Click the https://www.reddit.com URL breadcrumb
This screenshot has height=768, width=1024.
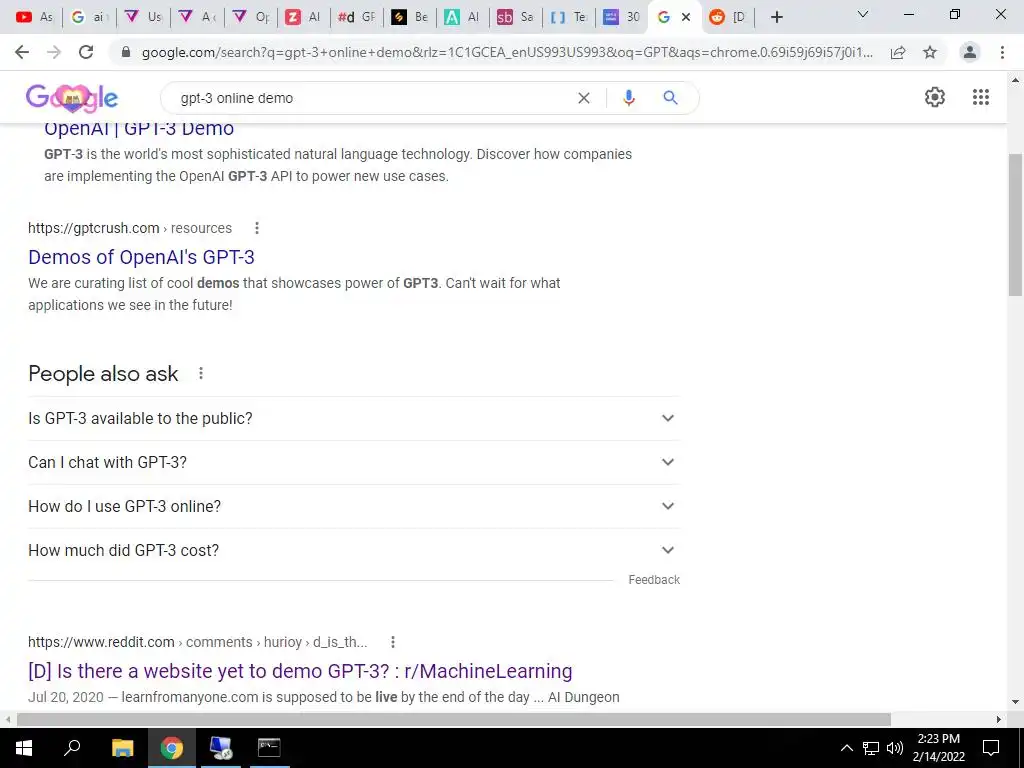[101, 642]
